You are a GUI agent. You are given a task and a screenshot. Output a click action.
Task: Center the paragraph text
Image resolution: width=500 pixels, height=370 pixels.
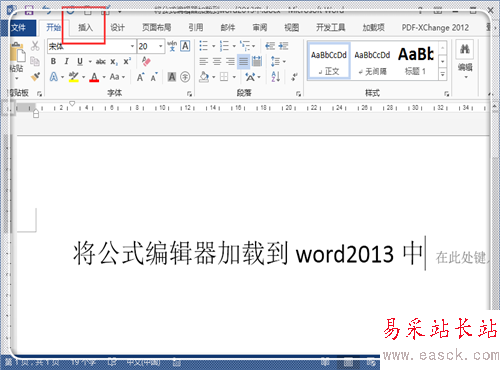(x=217, y=62)
